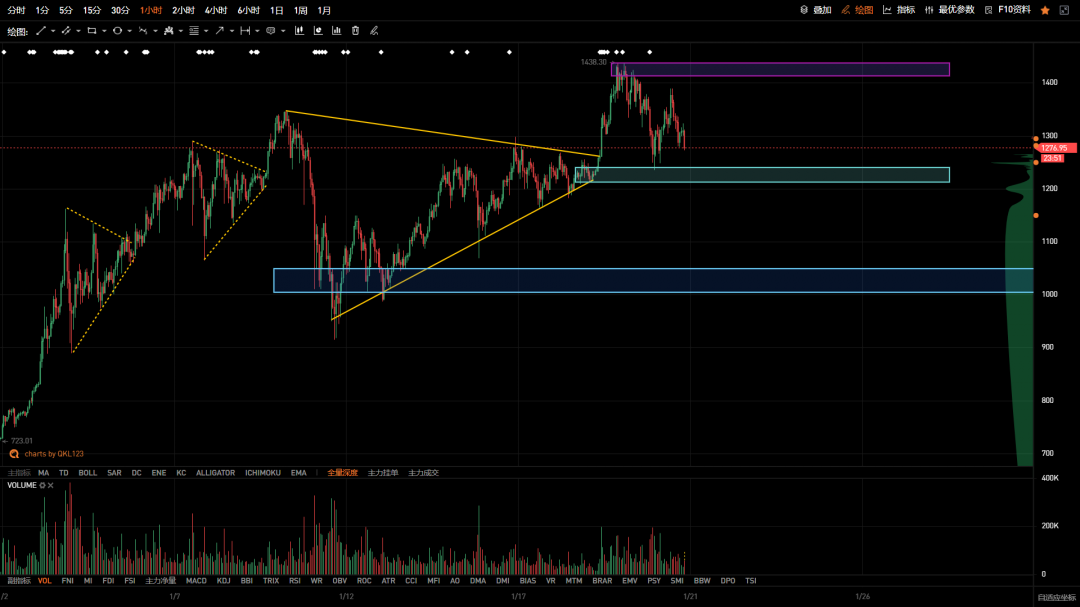The image size is (1080, 607).
Task: Enable the MACD sub-indicator
Action: [196, 582]
